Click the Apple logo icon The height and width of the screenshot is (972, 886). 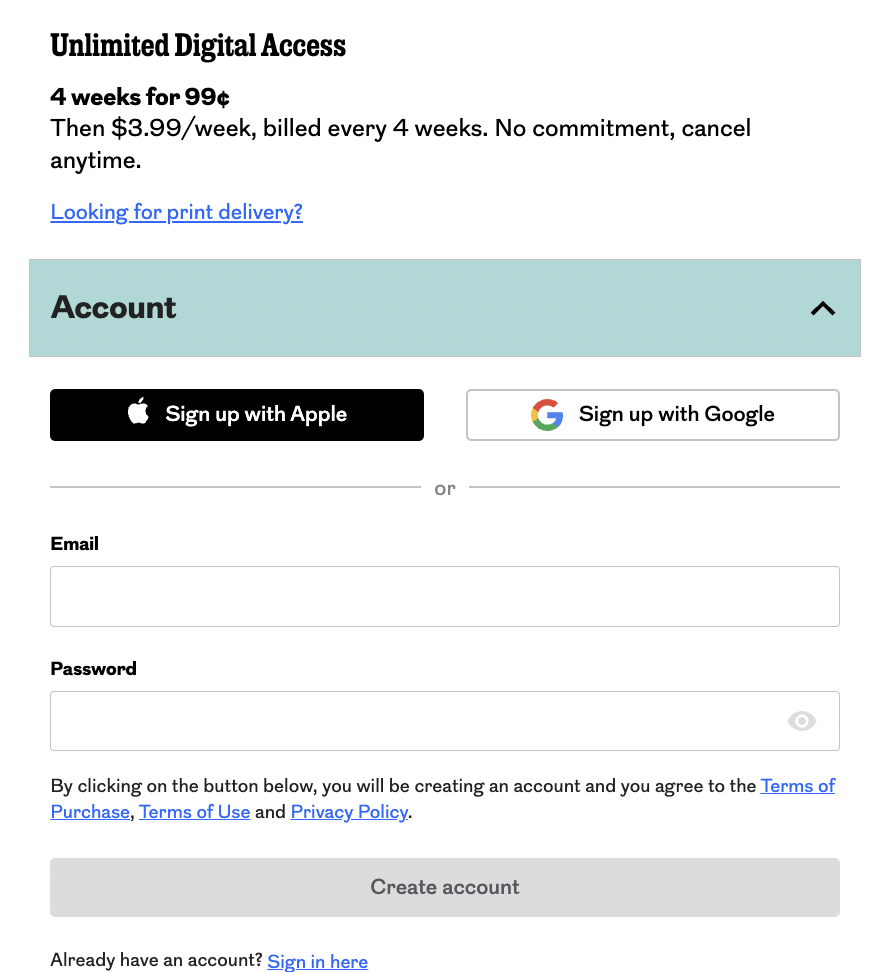[x=139, y=413]
